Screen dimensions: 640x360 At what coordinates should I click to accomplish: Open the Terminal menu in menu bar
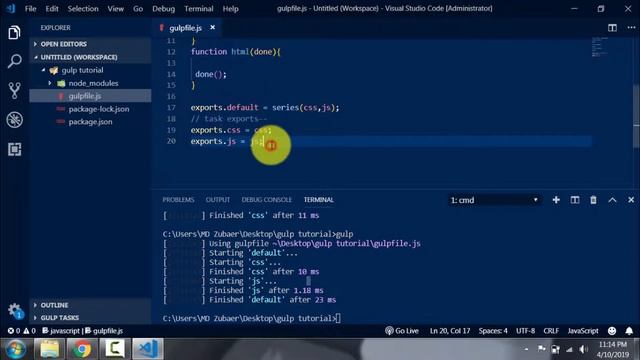[199, 9]
